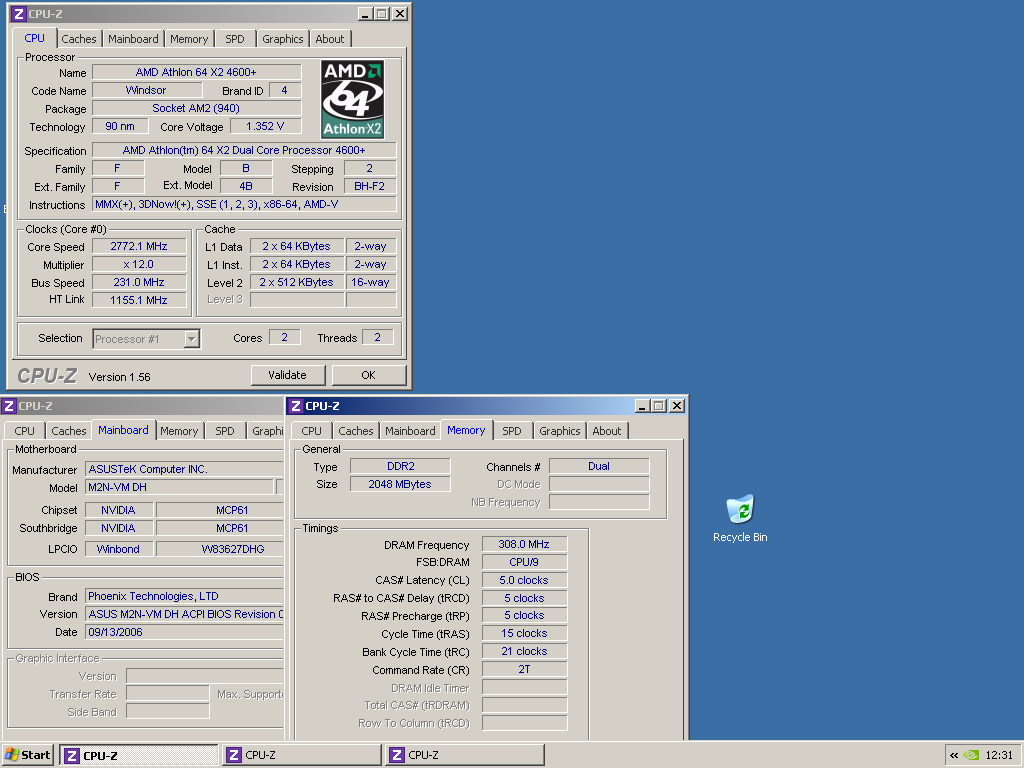Click the Package value Socket AM2 (940)

pos(197,108)
